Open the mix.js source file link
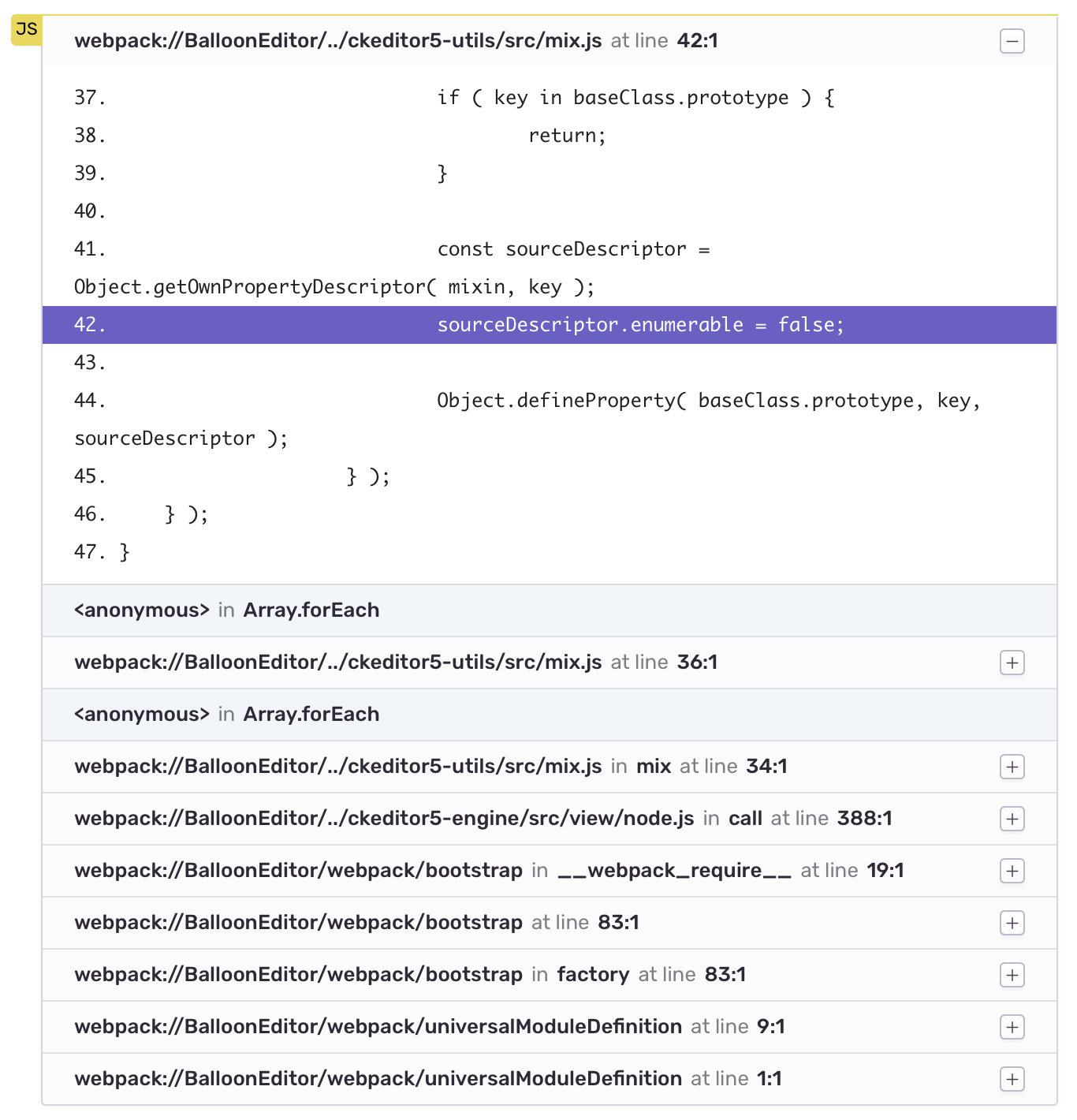This screenshot has width=1077, height=1120. pos(337,40)
